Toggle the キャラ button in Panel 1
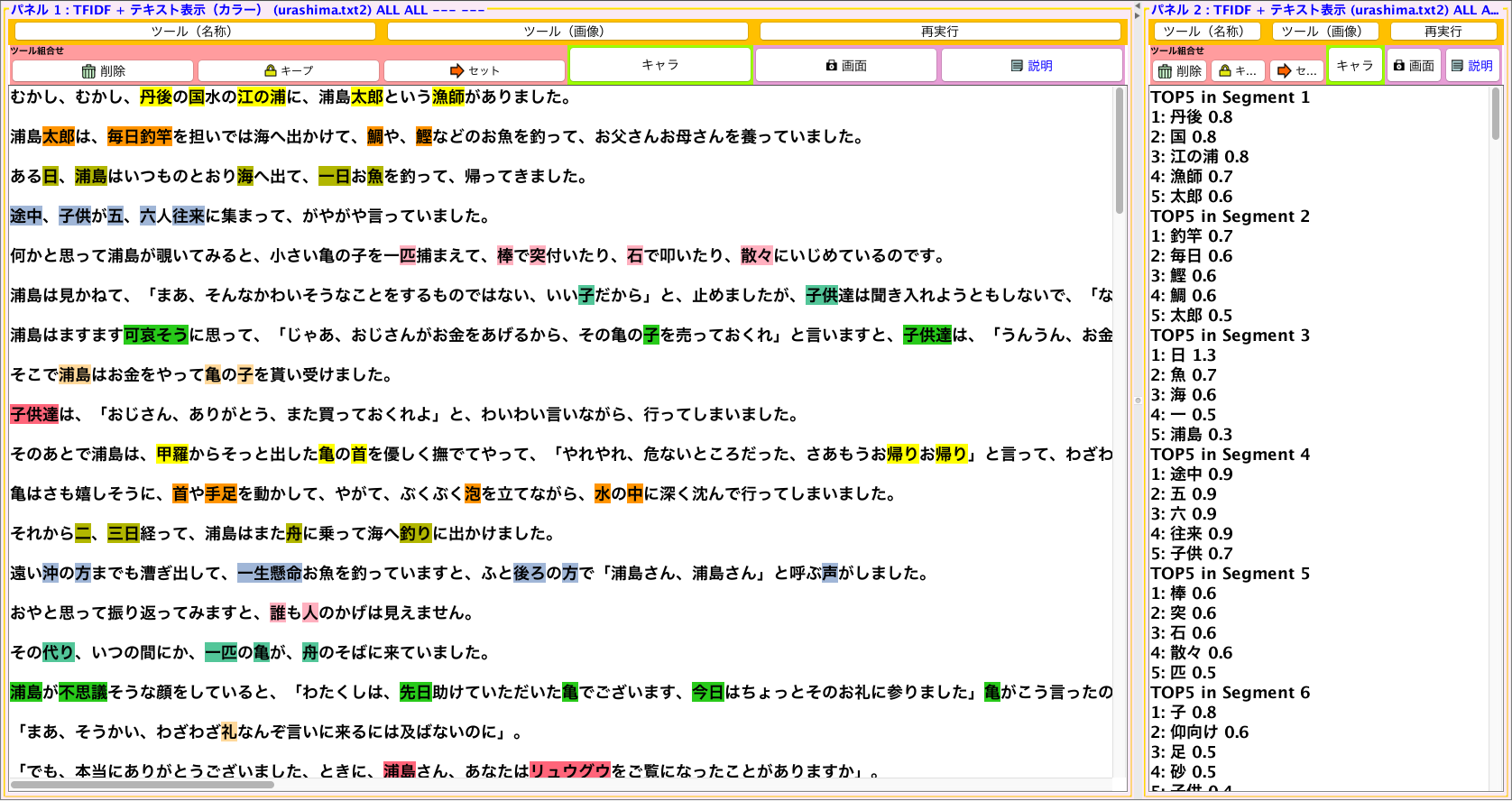This screenshot has height=801, width=1512. (659, 65)
